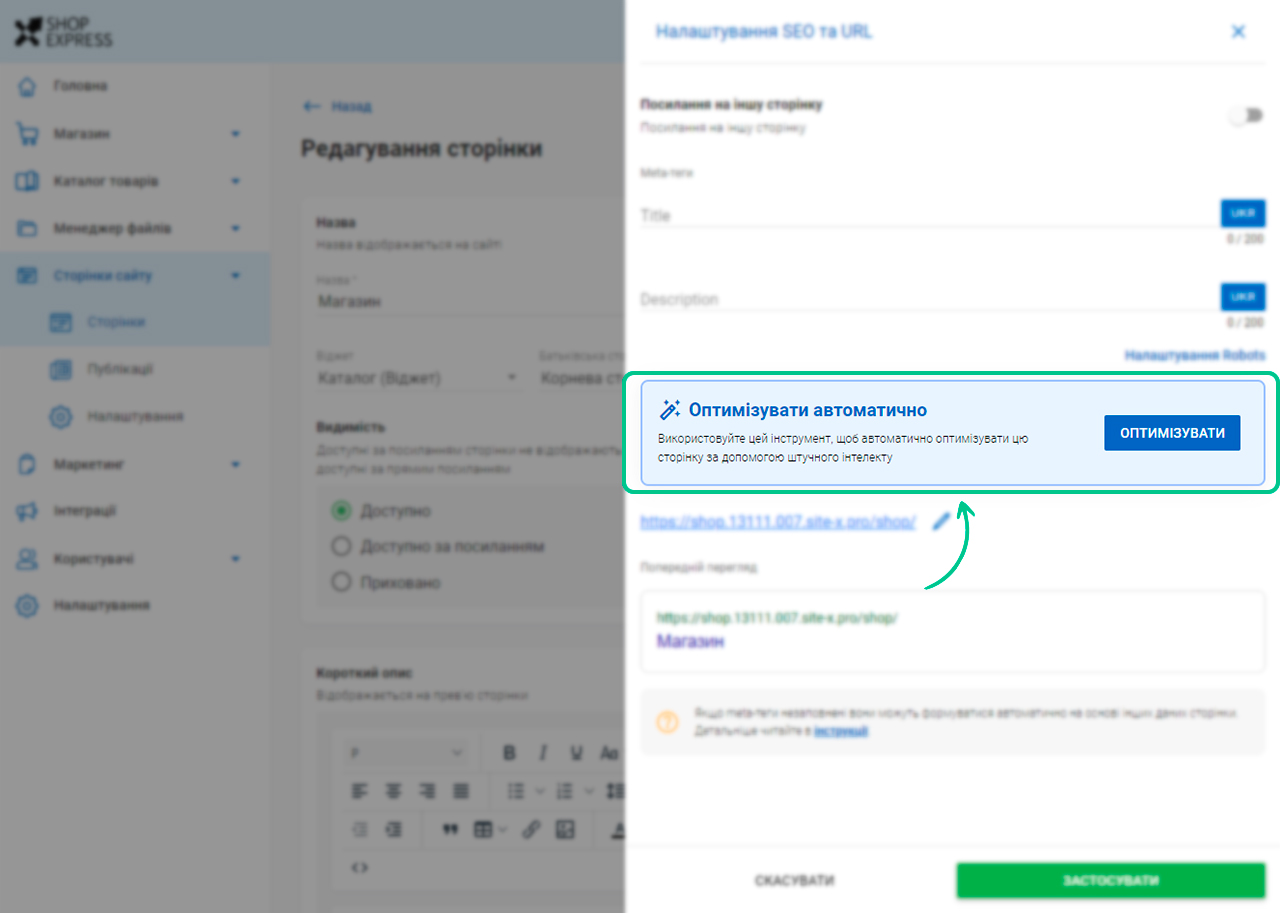Open bulleted list style arrow
The width and height of the screenshot is (1280, 913).
click(540, 791)
